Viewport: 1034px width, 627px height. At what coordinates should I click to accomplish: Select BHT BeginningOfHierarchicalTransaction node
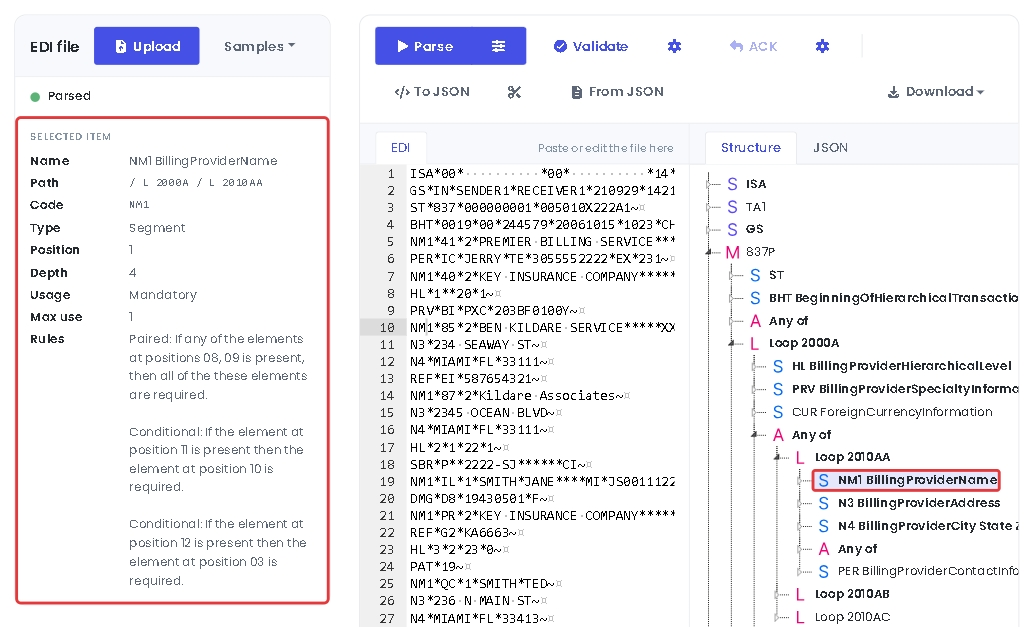[x=893, y=298]
